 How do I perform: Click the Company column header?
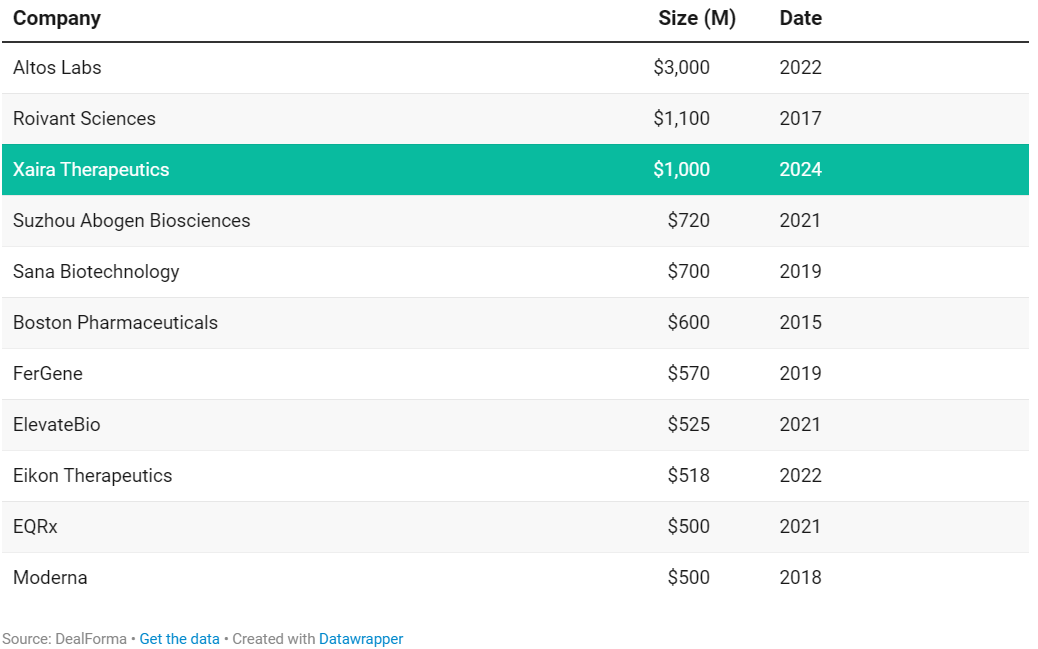coord(57,18)
